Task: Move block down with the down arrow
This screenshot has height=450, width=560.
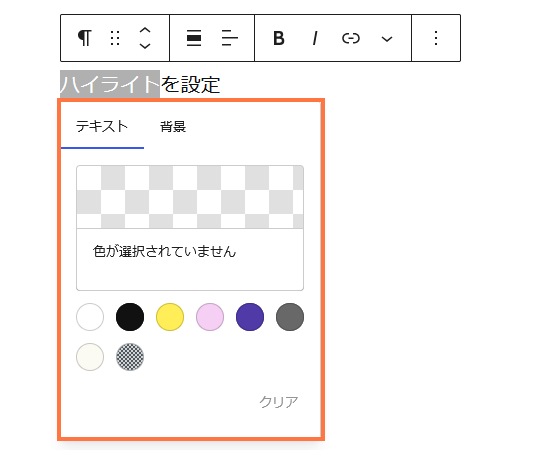Action: [x=145, y=46]
